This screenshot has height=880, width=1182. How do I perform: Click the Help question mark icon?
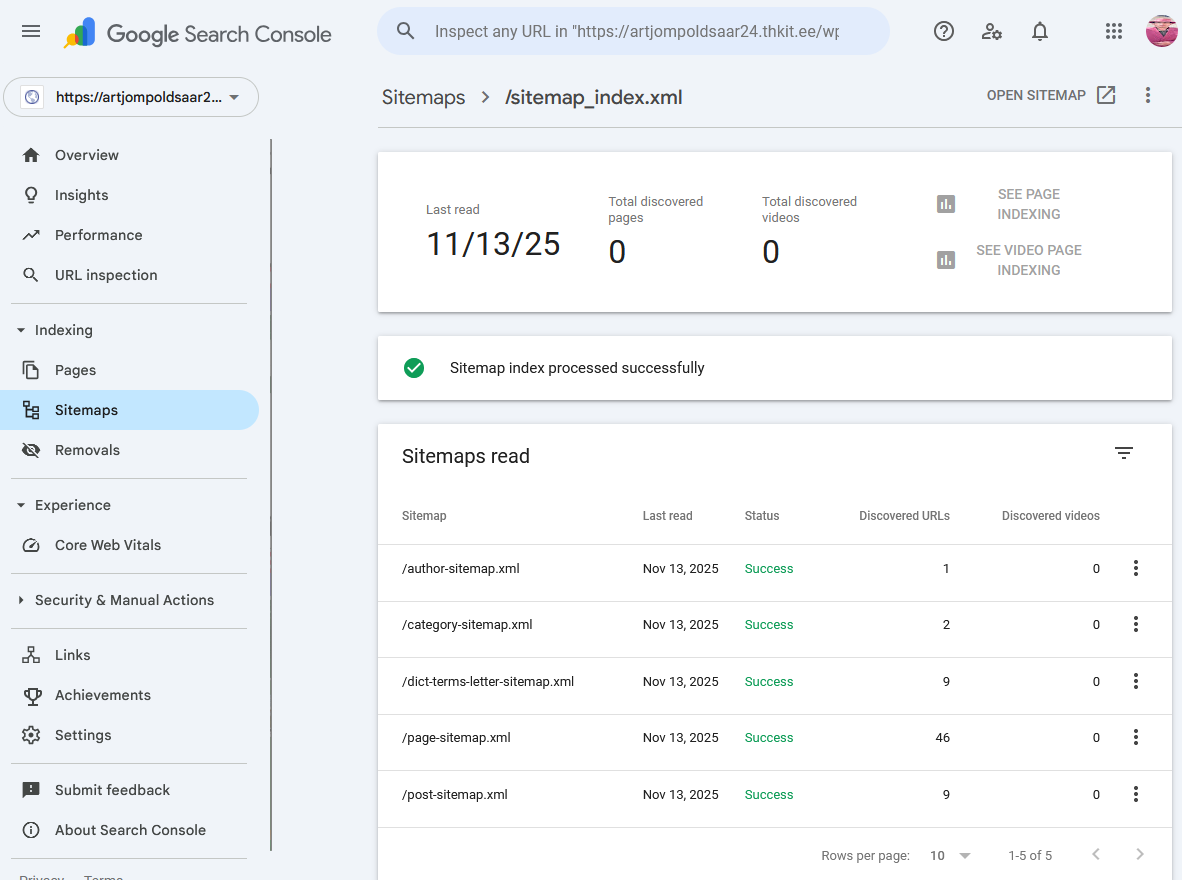coord(943,32)
